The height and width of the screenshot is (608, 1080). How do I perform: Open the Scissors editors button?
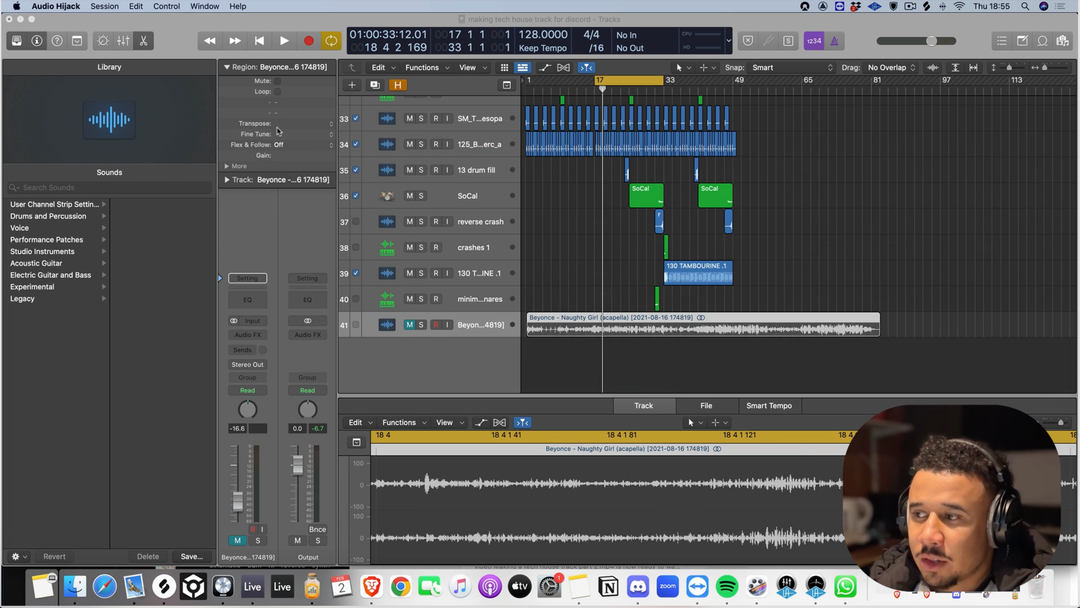(x=144, y=41)
